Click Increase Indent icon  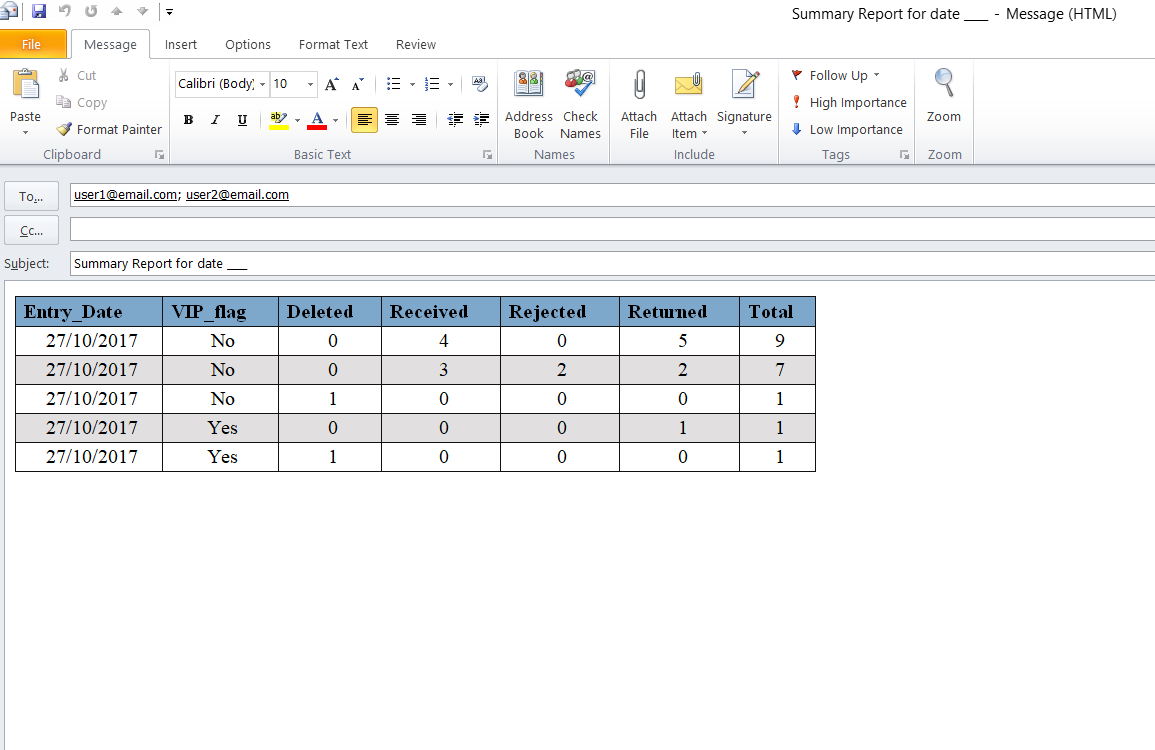(x=481, y=119)
